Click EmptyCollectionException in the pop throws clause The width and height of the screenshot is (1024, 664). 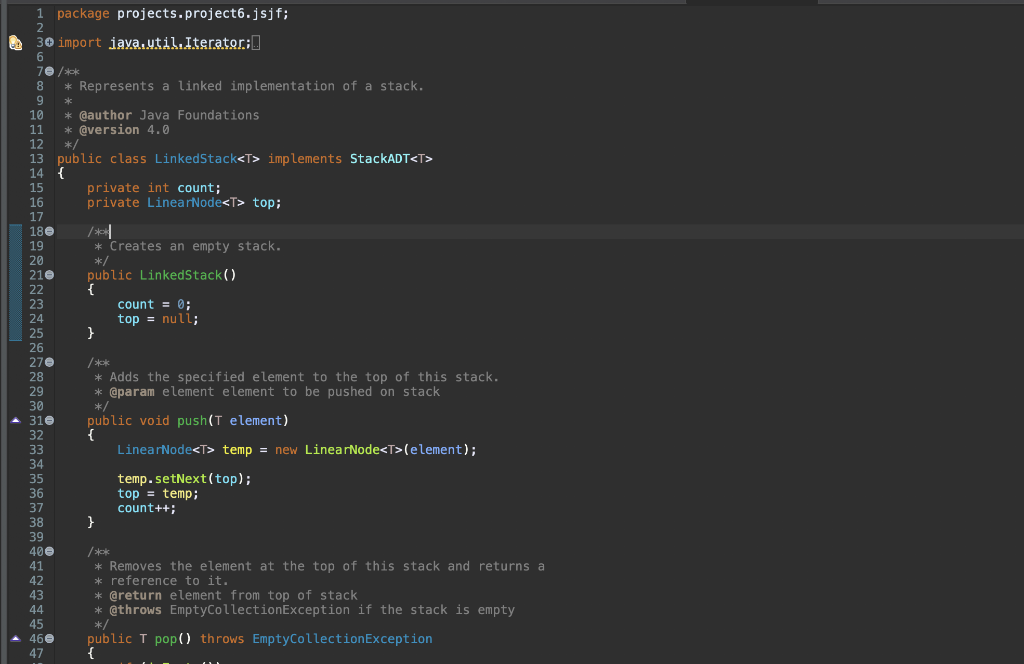(342, 639)
